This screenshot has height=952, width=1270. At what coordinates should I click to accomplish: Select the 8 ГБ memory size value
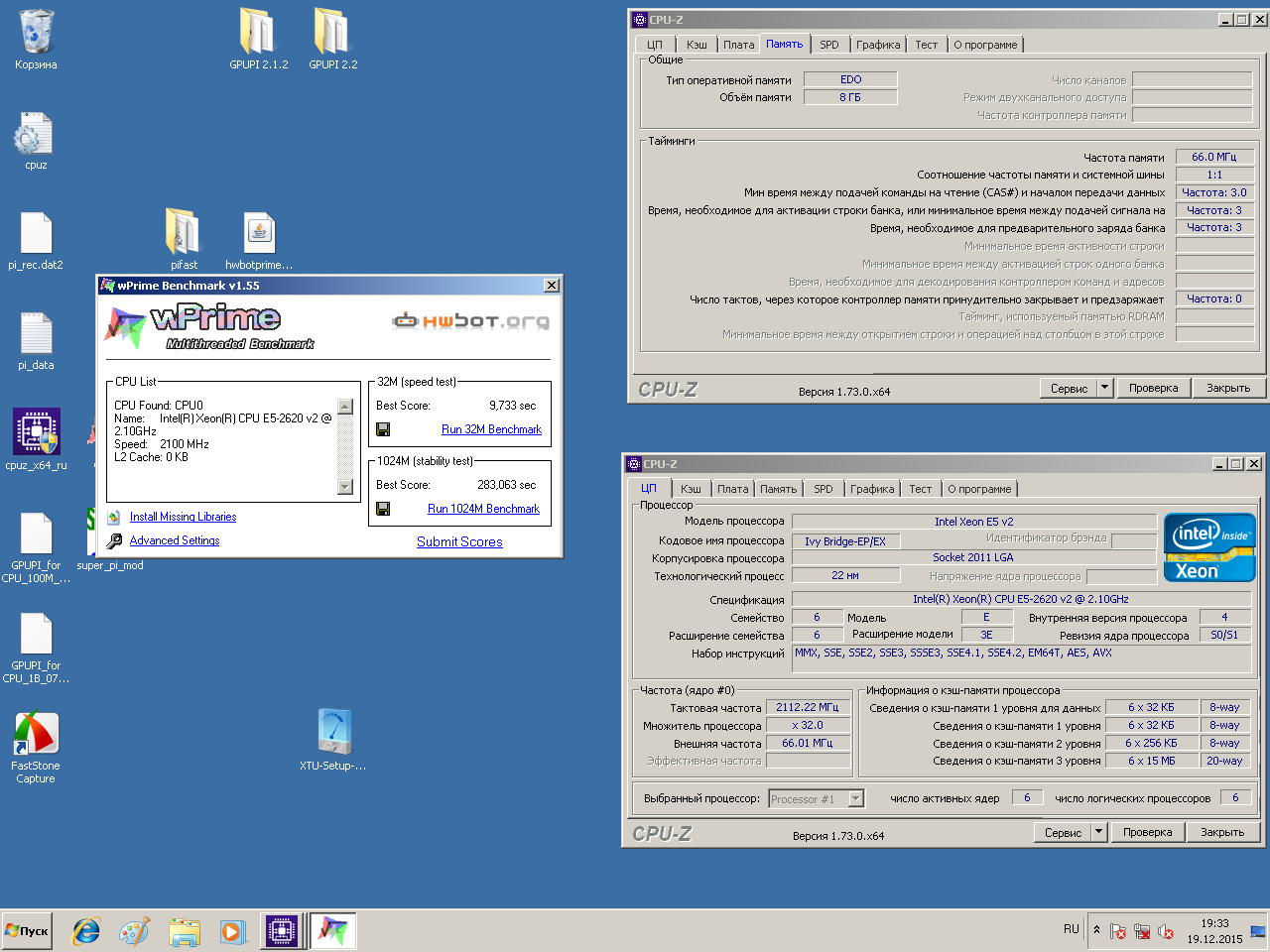[850, 97]
